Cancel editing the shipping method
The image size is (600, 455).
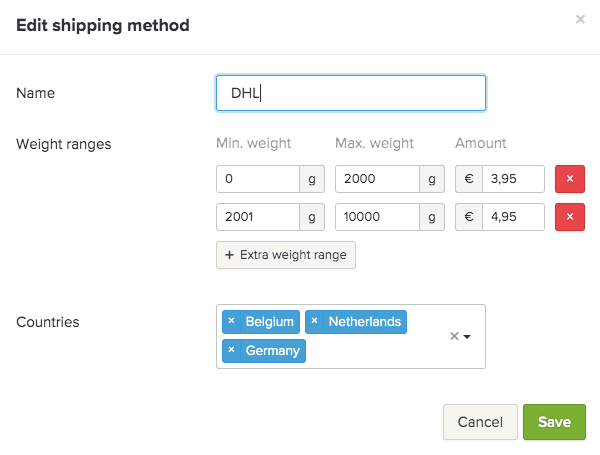(480, 422)
